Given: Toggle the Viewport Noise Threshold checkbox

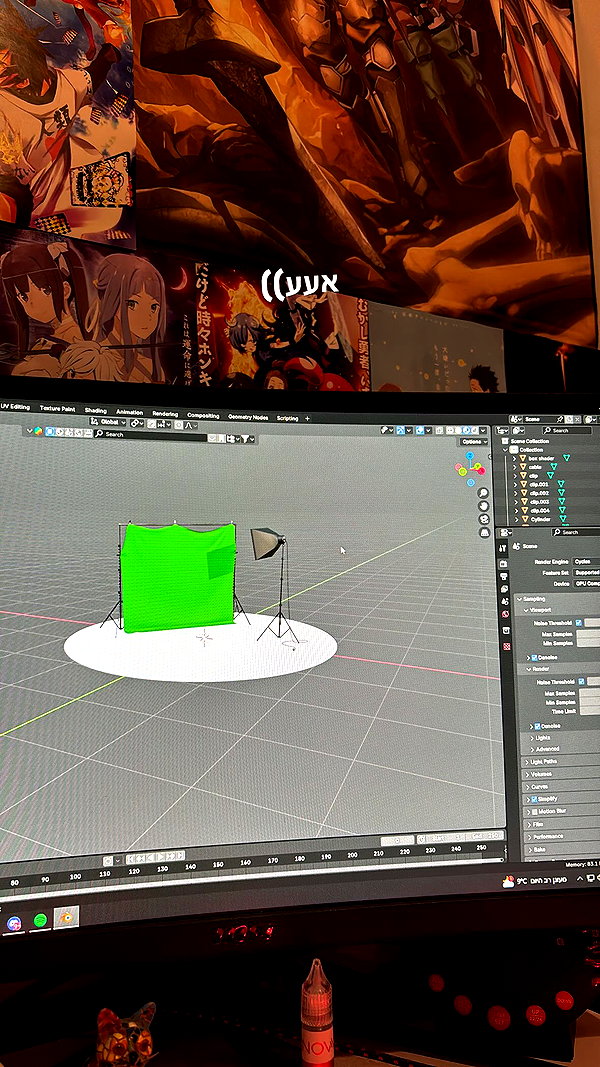Looking at the screenshot, I should pyautogui.click(x=579, y=623).
